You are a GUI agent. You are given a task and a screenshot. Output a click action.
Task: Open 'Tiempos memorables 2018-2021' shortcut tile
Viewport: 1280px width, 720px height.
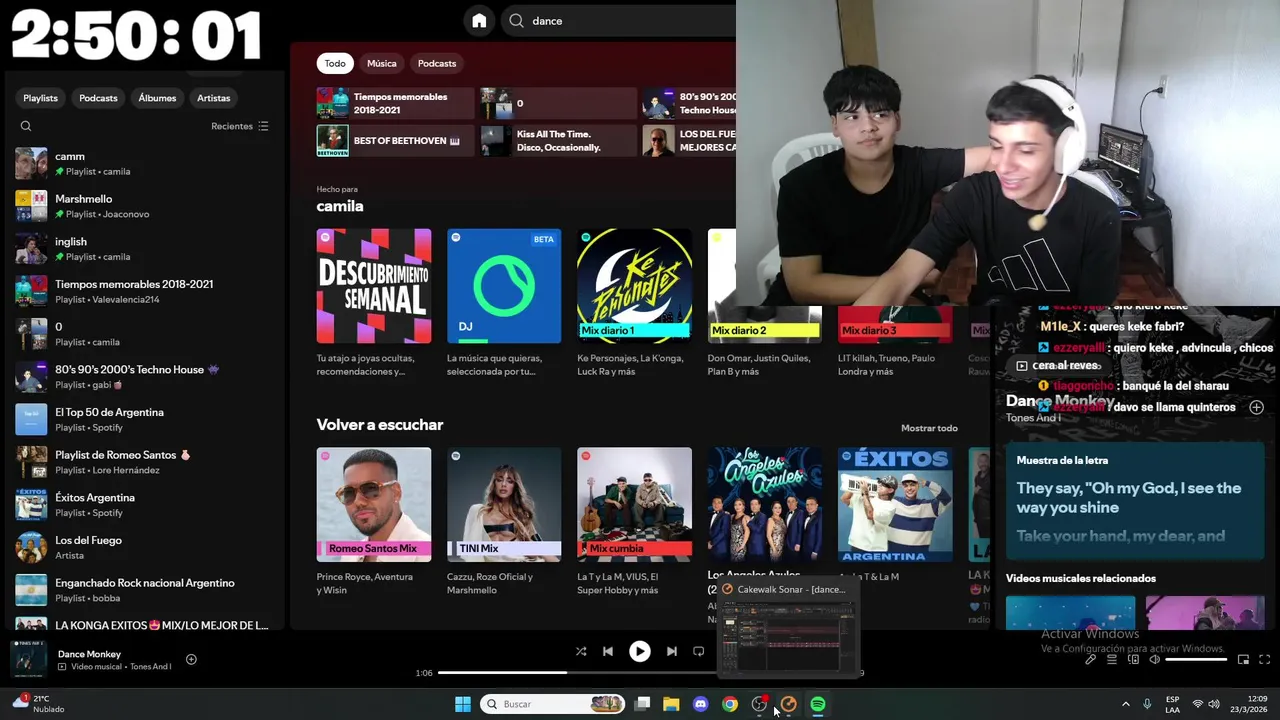(x=395, y=103)
